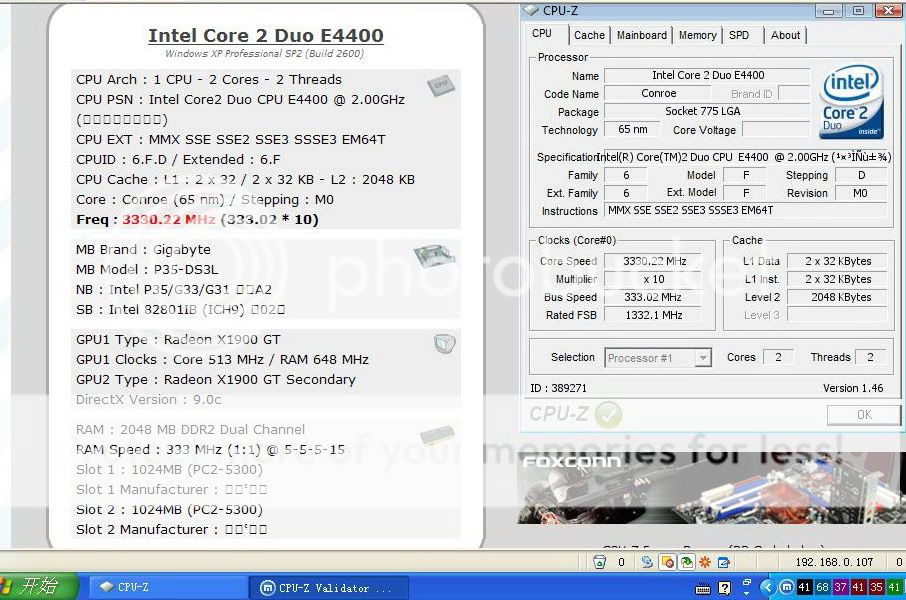This screenshot has height=600, width=906.
Task: Toggle the popup blocker status bar icon
Action: pyautogui.click(x=667, y=562)
